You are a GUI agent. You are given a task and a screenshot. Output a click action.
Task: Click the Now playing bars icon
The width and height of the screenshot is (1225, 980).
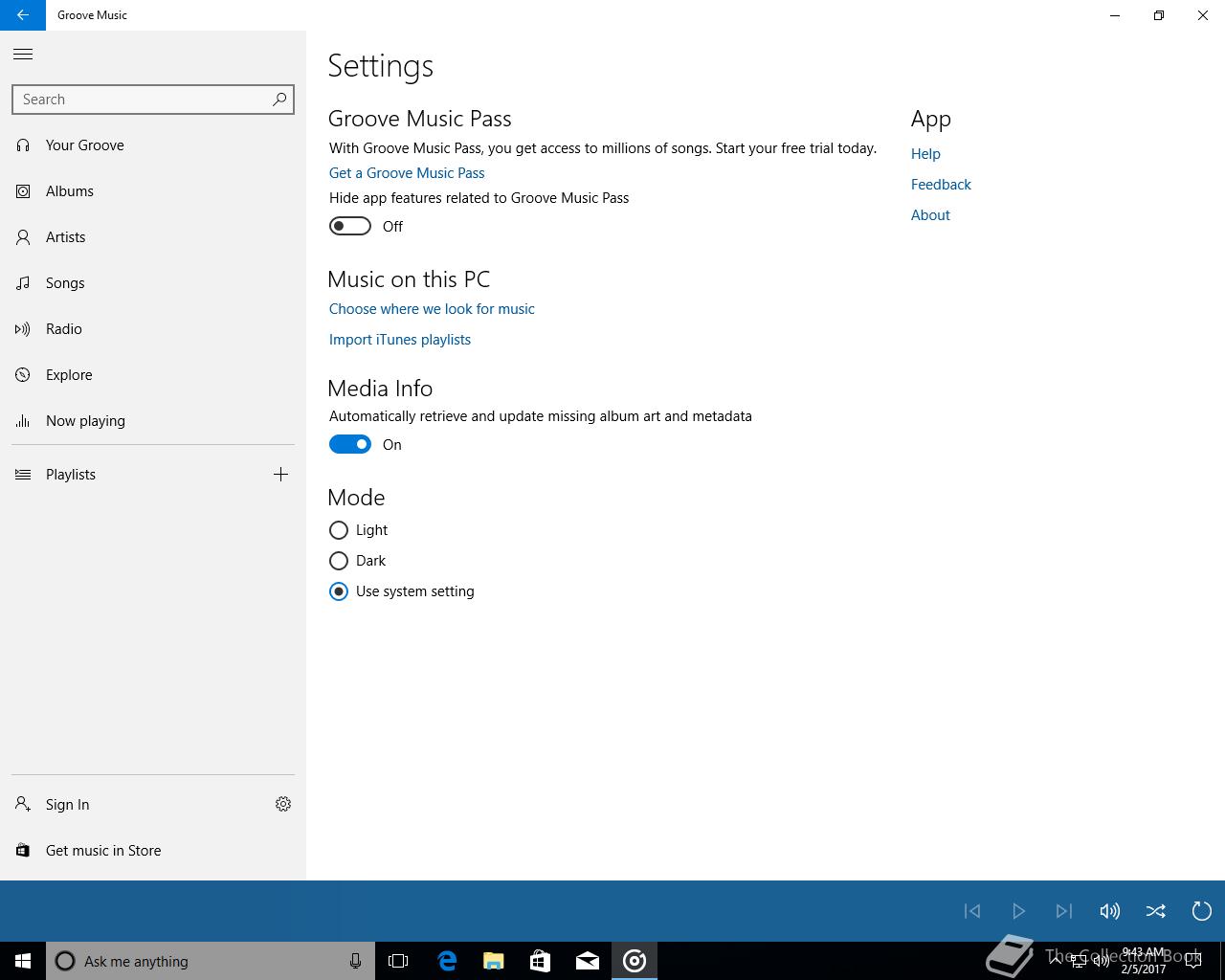click(x=23, y=421)
